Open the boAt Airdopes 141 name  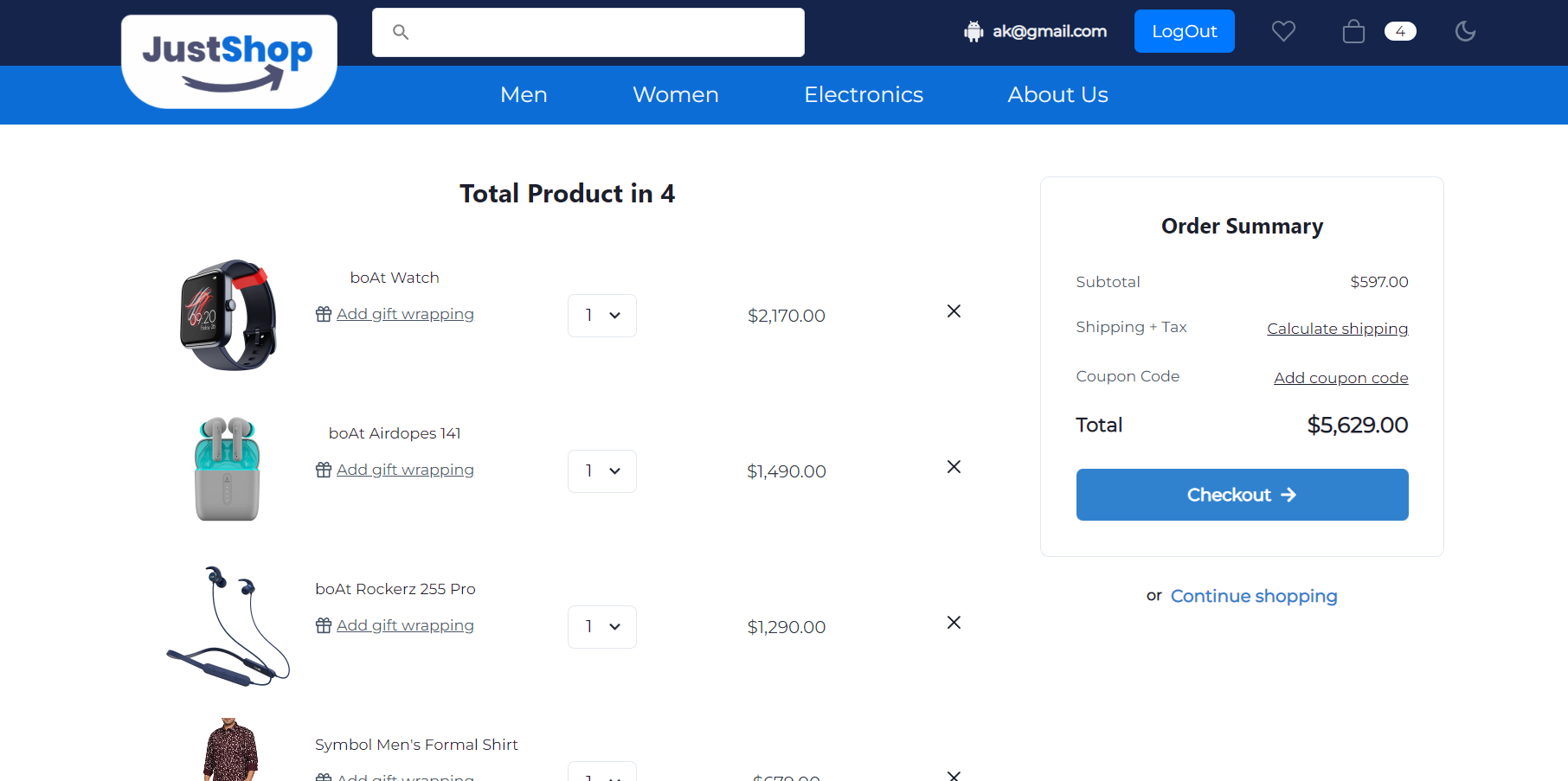click(395, 433)
